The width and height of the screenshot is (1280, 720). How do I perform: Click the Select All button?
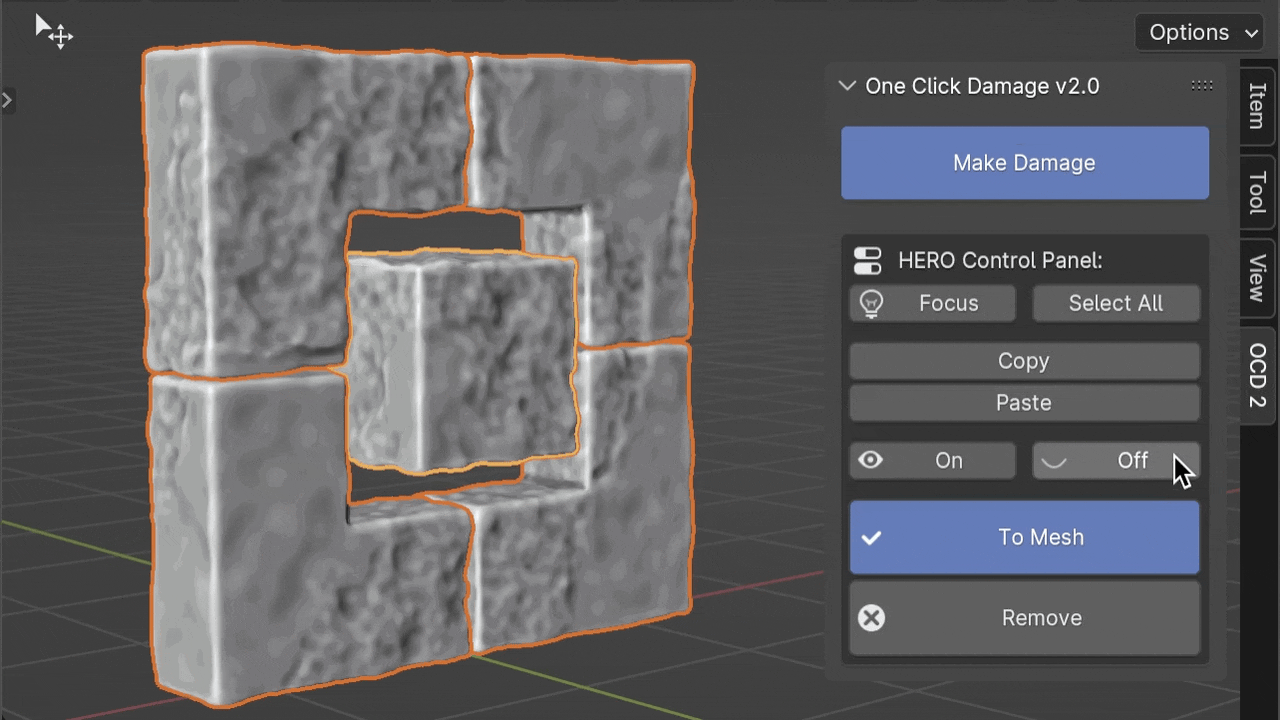(x=1116, y=303)
